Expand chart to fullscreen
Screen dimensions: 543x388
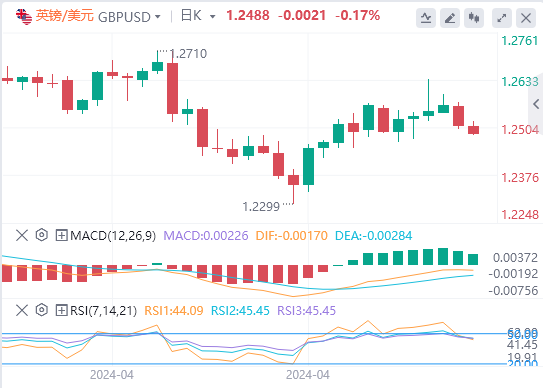pyautogui.click(x=502, y=18)
